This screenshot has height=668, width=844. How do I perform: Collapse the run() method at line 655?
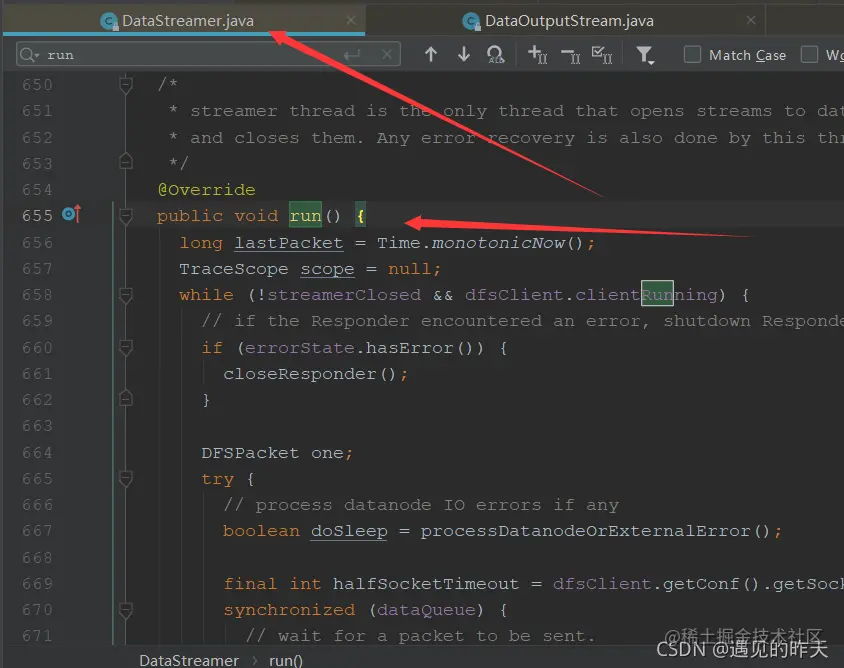click(125, 216)
